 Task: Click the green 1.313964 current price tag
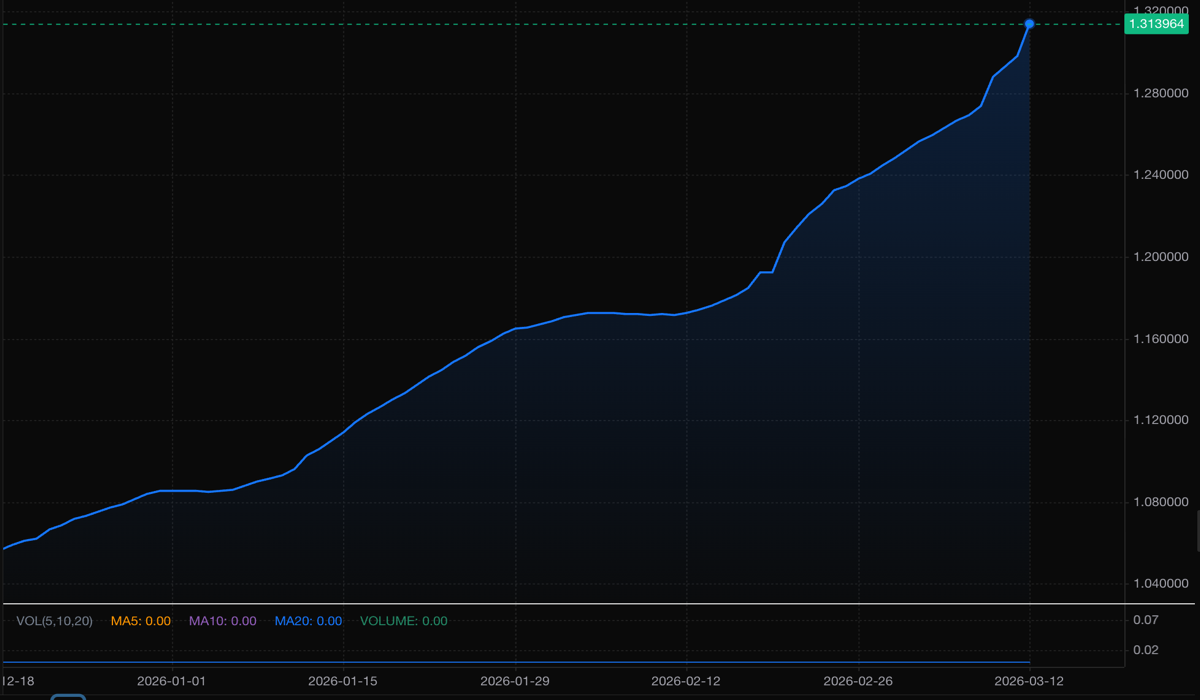(x=1155, y=24)
